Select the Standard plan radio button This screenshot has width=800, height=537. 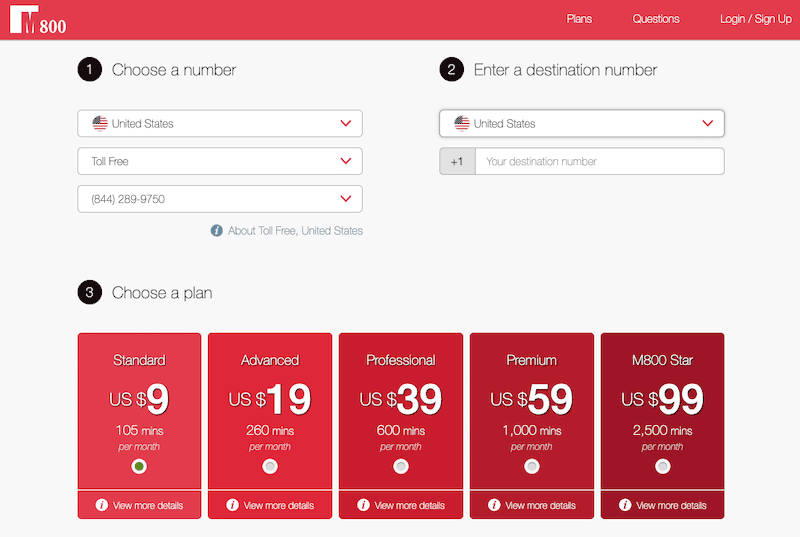[x=139, y=466]
